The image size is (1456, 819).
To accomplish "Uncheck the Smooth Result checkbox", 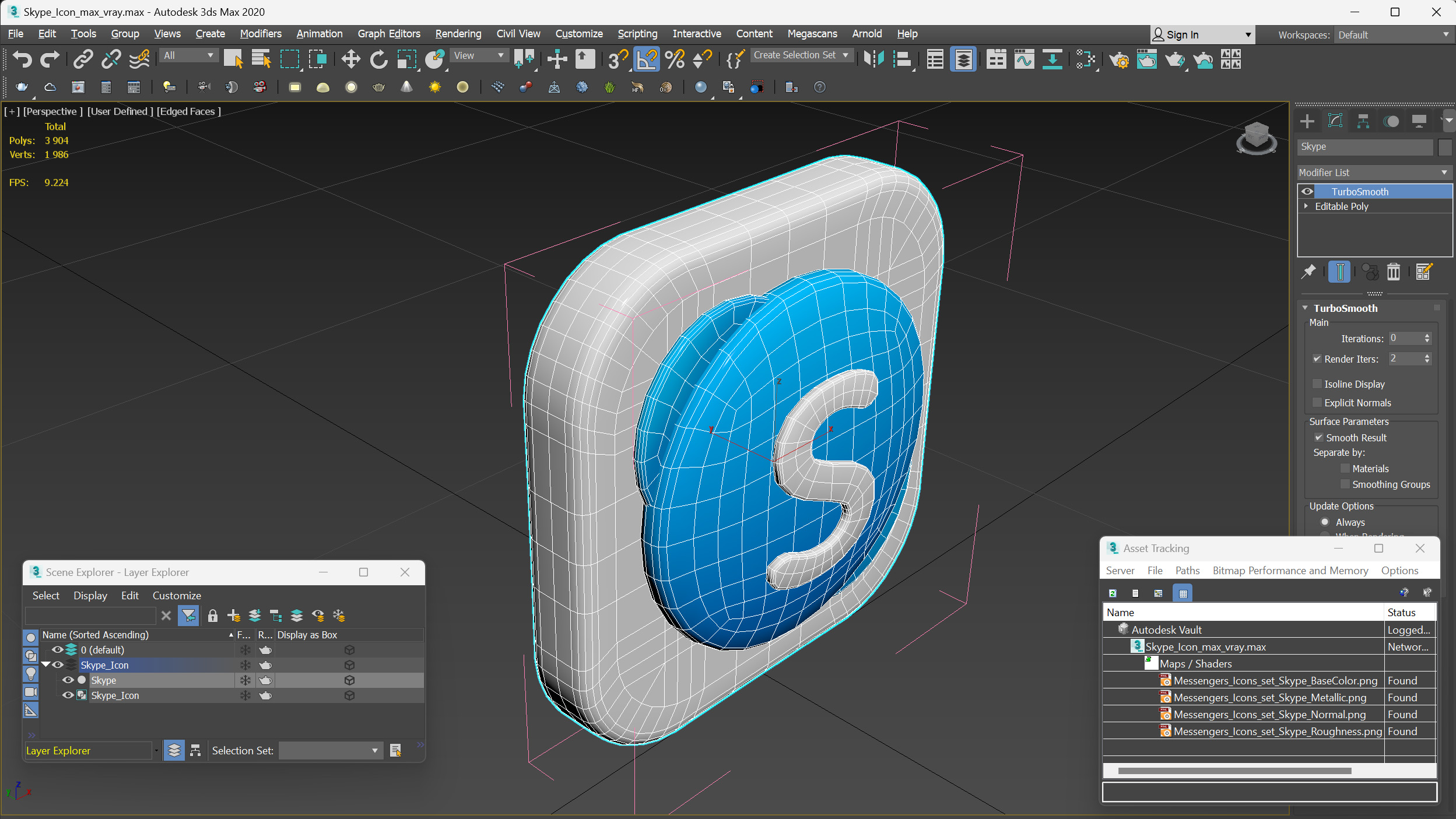I will (x=1319, y=437).
